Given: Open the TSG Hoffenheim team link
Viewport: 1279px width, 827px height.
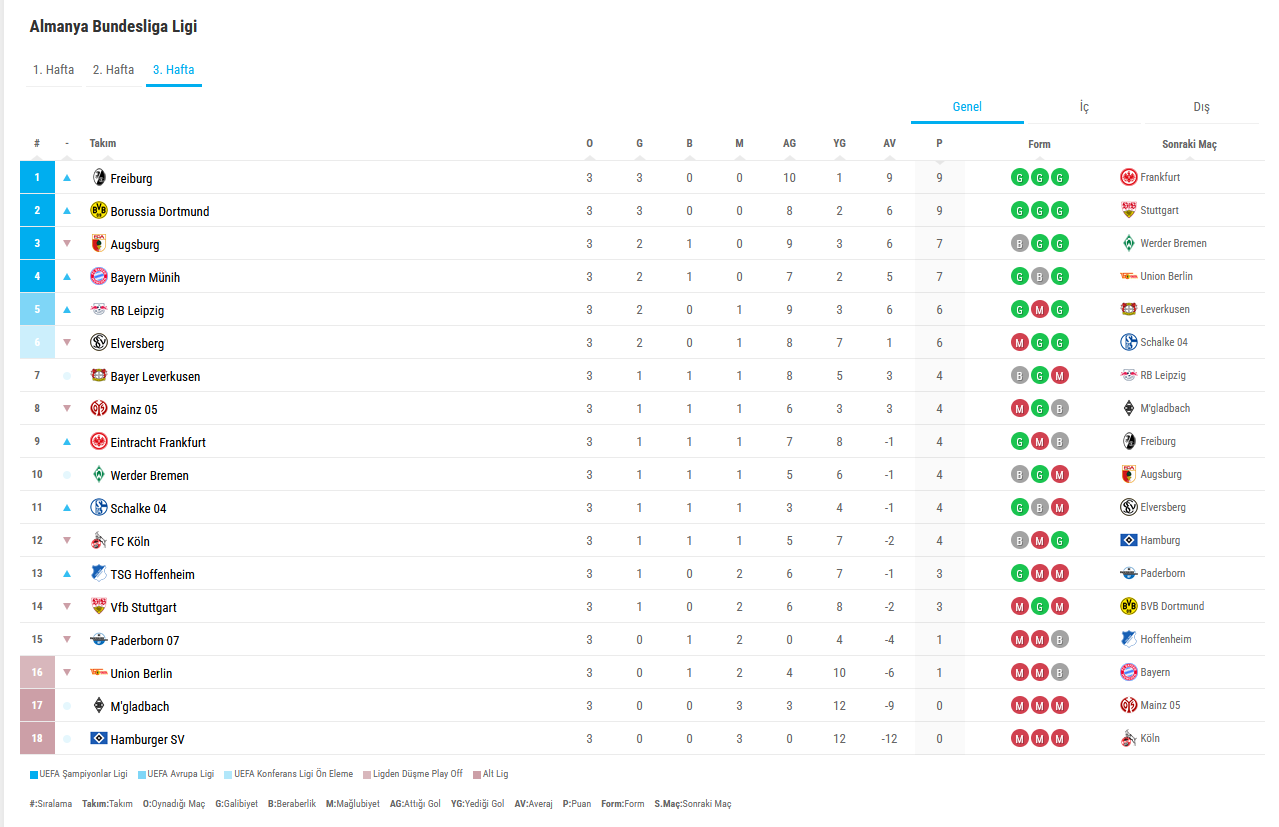Looking at the screenshot, I should click(x=152, y=574).
